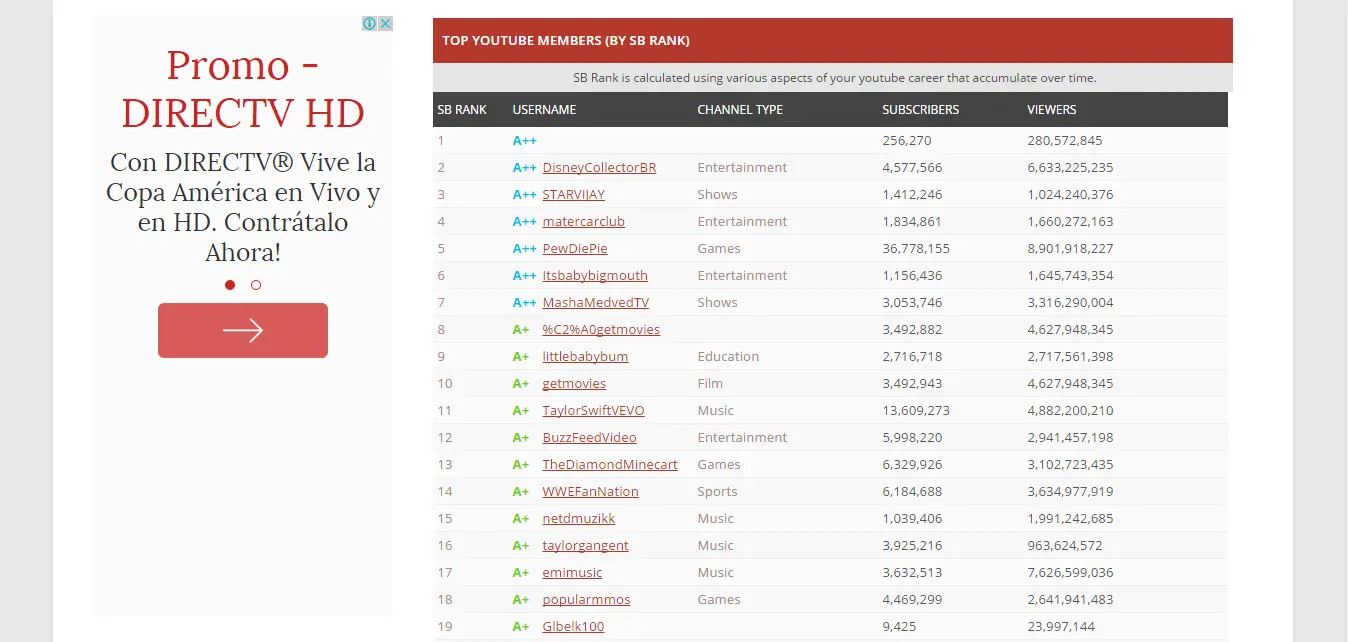Click the USERNAME column header
The image size is (1348, 642).
544,109
